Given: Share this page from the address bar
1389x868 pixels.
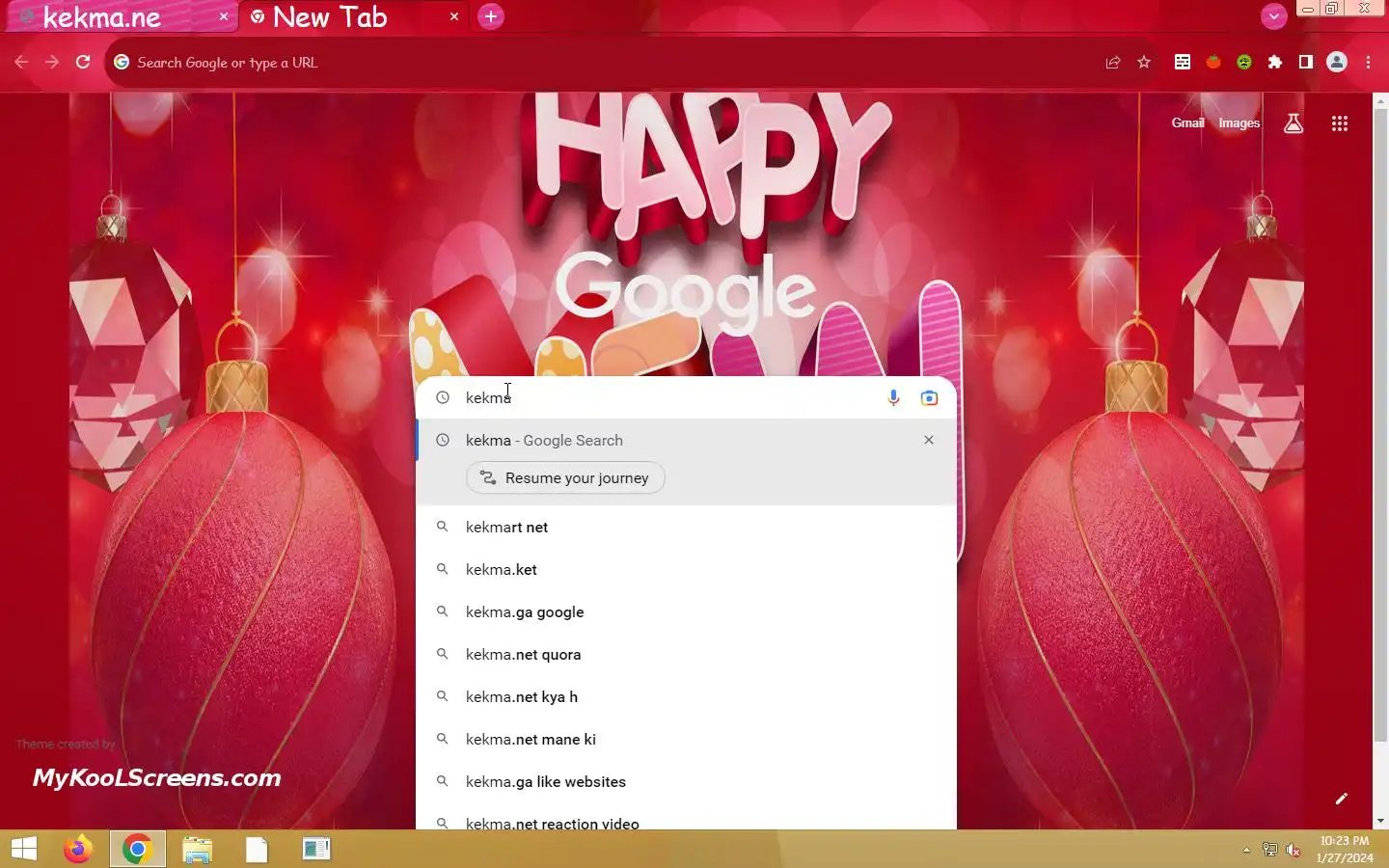Looking at the screenshot, I should [1113, 63].
